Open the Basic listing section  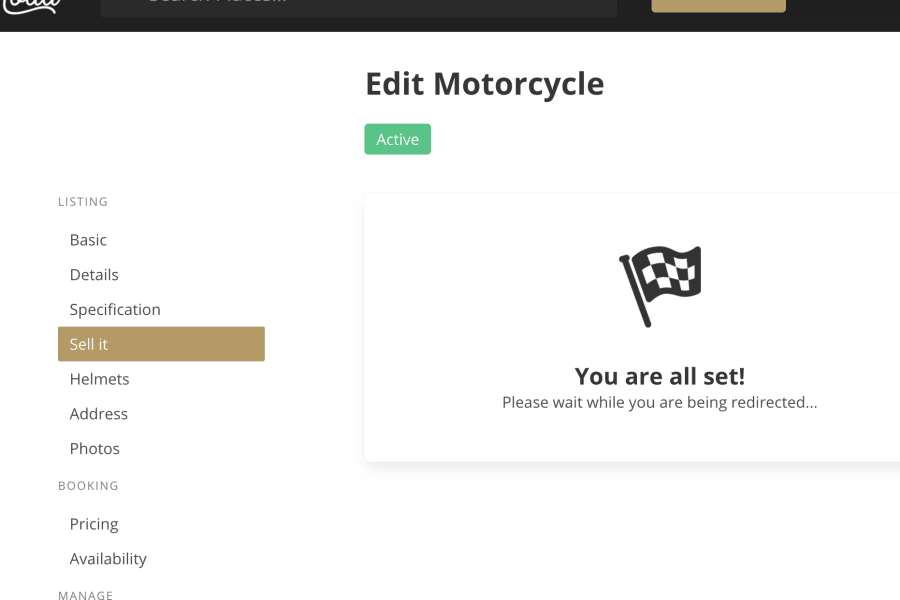88,240
